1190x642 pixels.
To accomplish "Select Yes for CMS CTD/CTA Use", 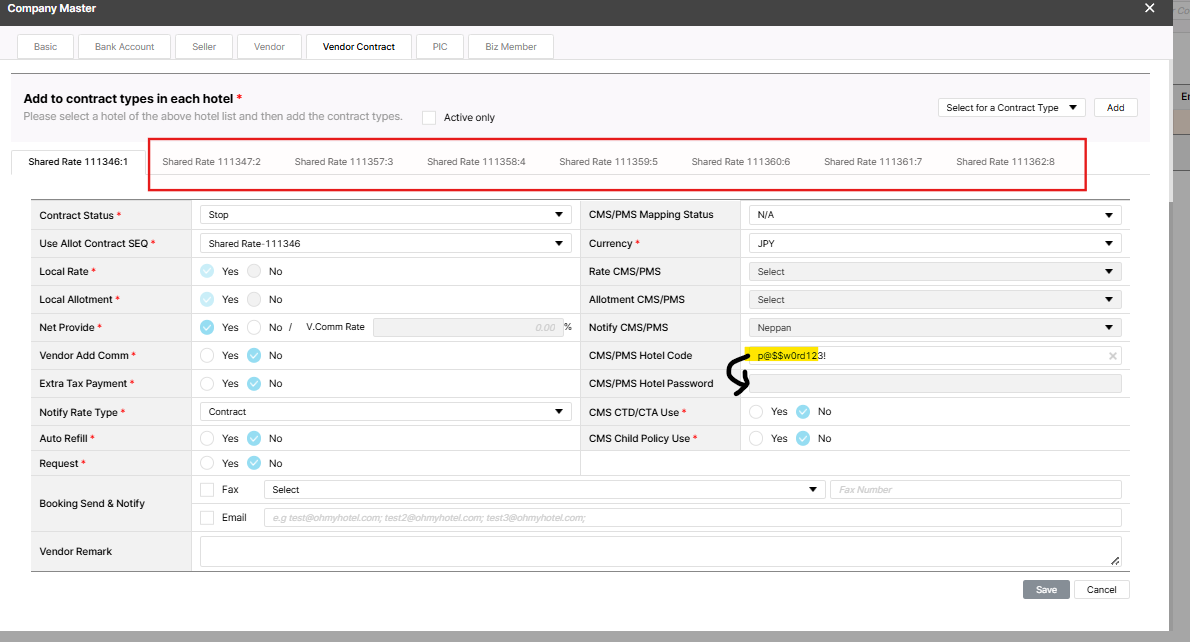I will point(756,412).
